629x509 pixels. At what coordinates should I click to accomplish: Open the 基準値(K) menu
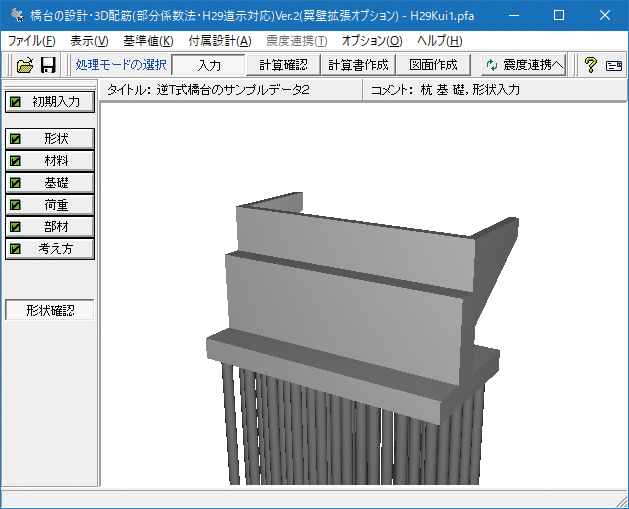[148, 41]
